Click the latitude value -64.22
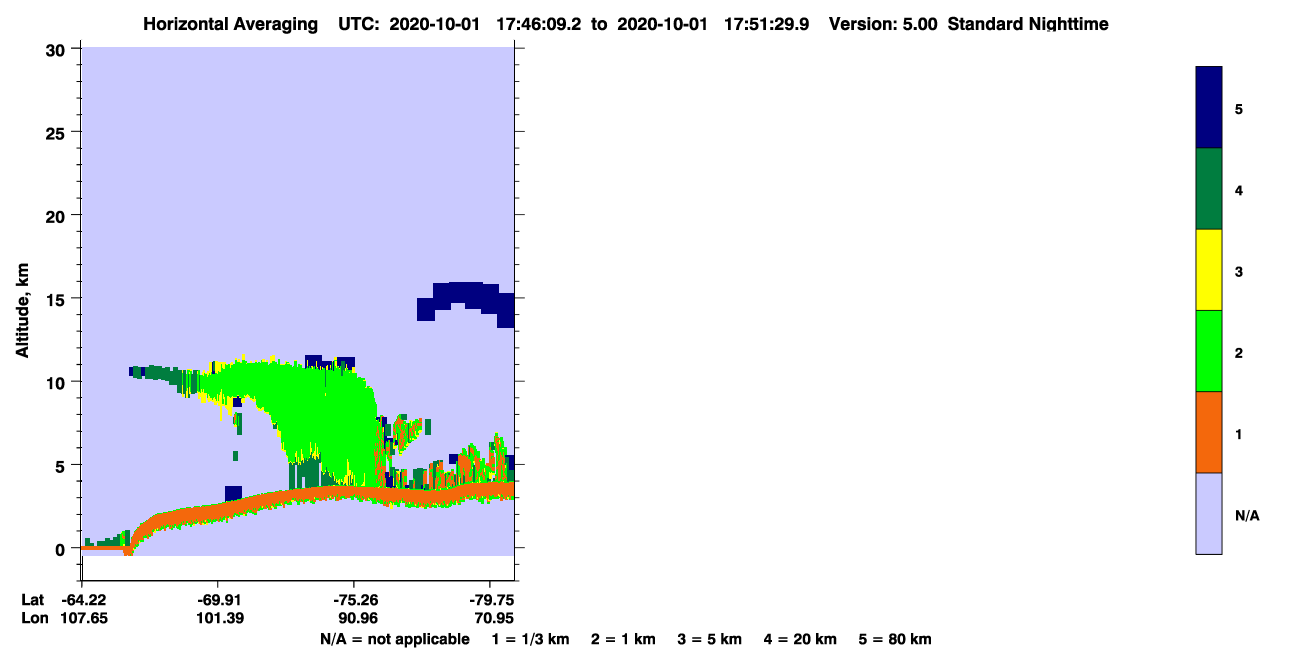This screenshot has height=667, width=1300. click(83, 600)
